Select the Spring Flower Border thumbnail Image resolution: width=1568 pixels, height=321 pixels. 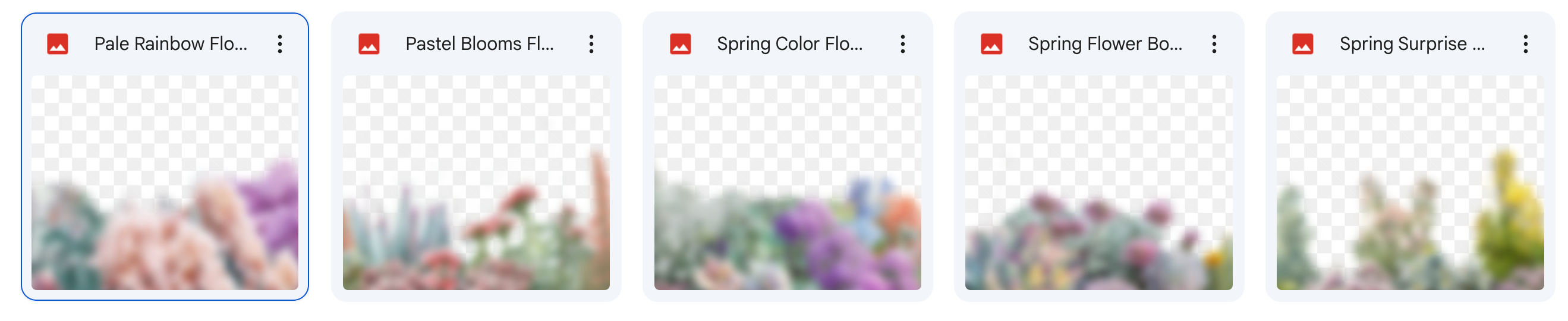click(1098, 182)
